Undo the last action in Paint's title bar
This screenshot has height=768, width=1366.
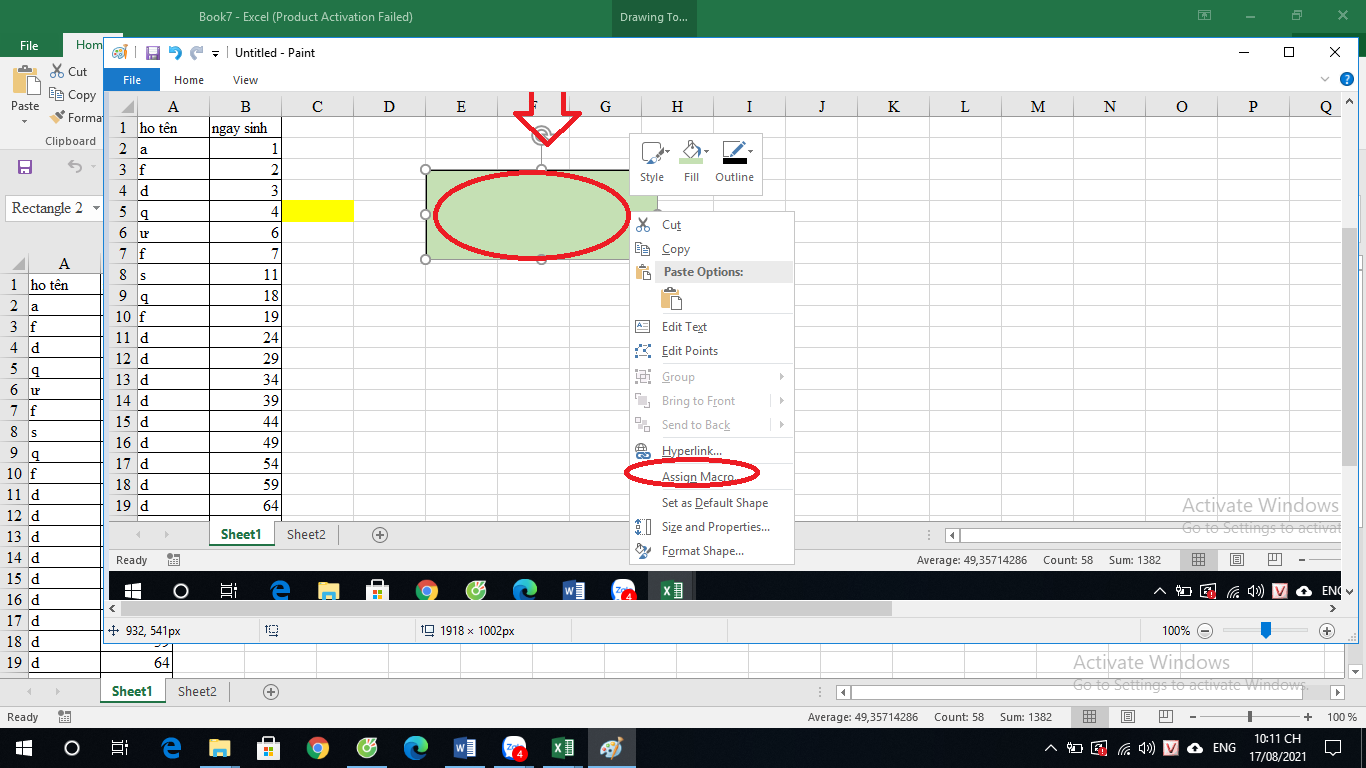[x=175, y=53]
